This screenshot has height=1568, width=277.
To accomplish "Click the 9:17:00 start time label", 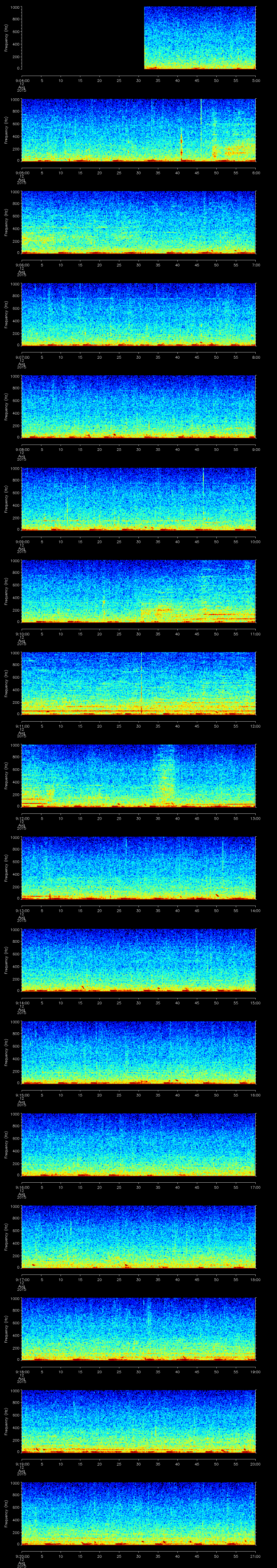I will coord(22,1279).
